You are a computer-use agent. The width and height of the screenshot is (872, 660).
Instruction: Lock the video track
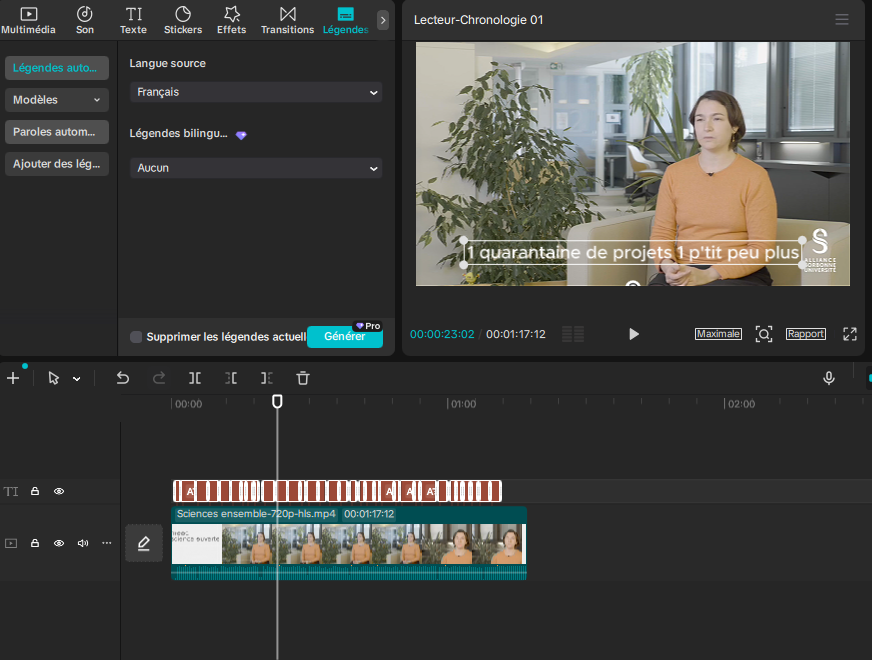35,543
